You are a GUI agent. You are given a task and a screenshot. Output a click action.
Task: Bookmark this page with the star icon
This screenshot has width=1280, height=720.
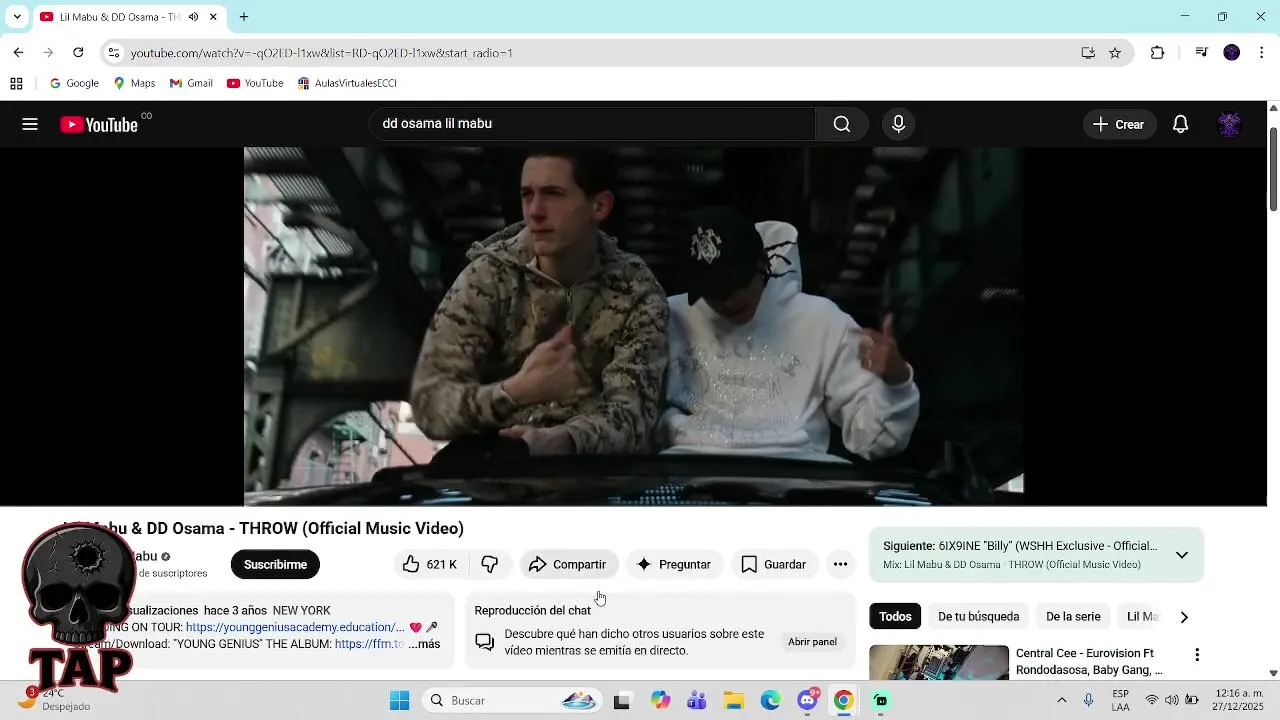(x=1115, y=53)
